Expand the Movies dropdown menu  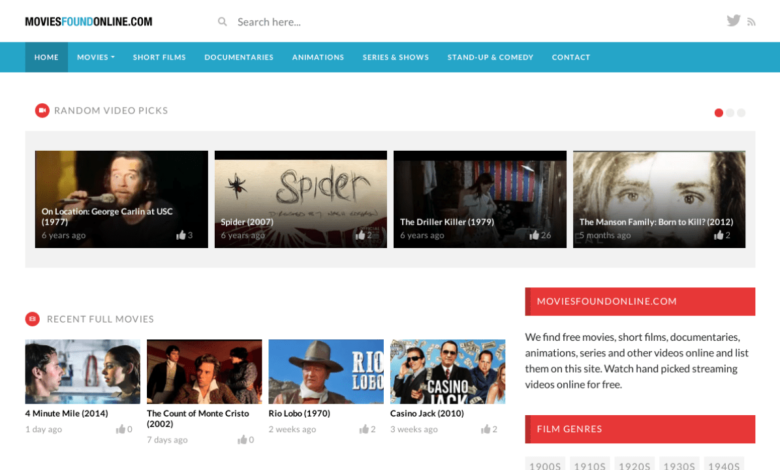pyautogui.click(x=96, y=57)
